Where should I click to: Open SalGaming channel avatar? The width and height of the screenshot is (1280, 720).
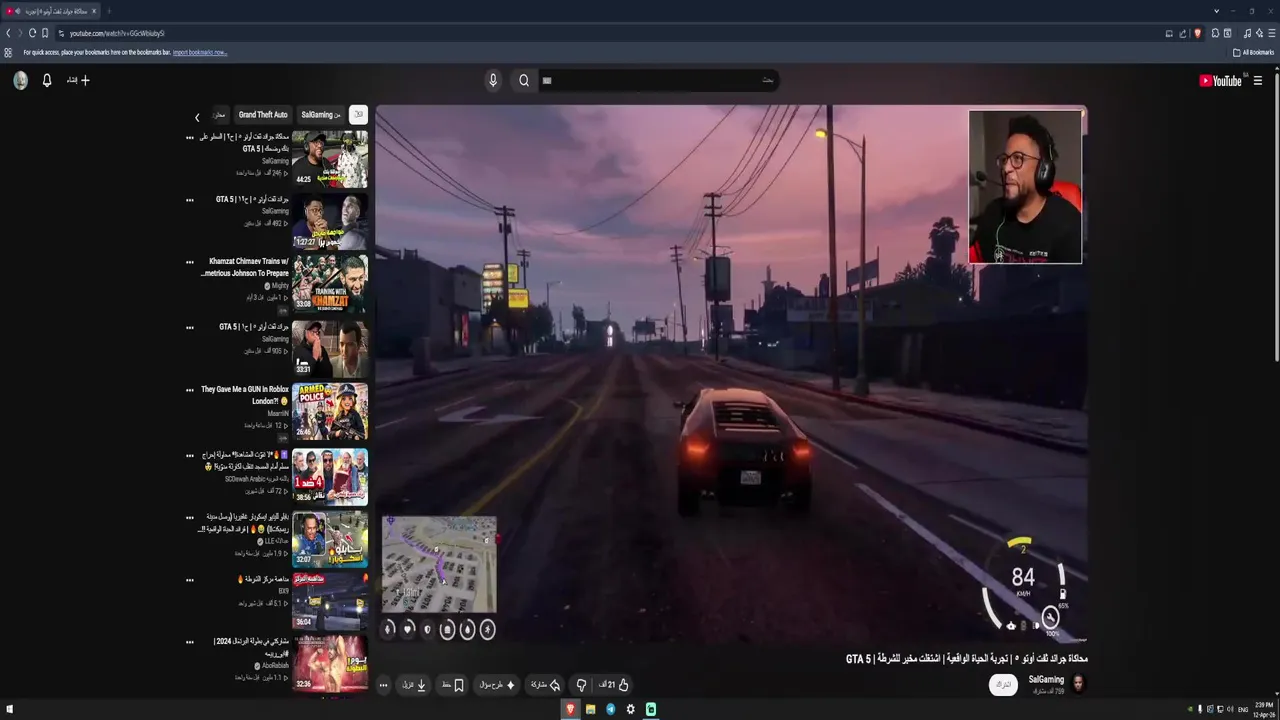tap(1078, 684)
